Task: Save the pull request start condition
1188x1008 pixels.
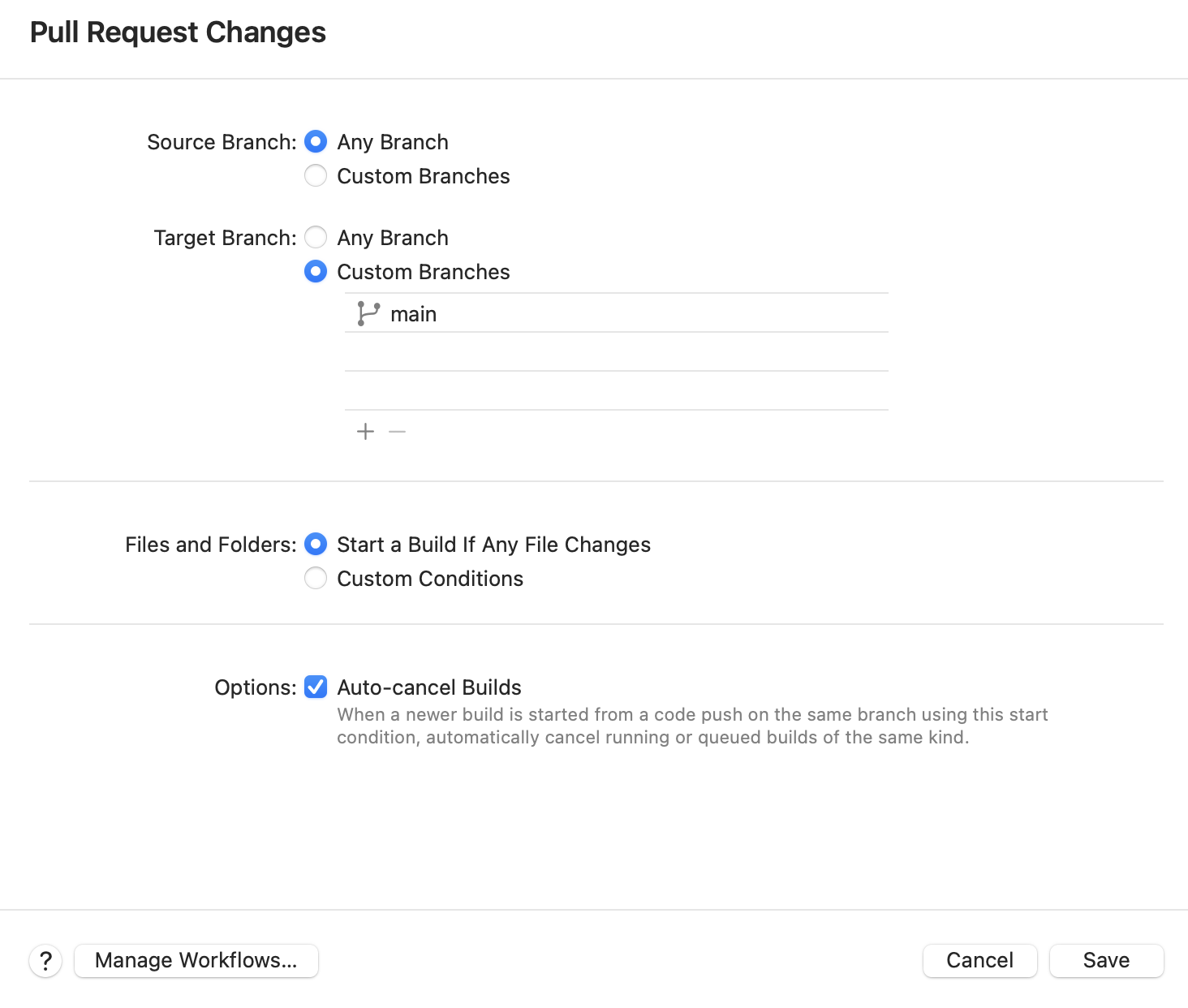Action: click(1106, 961)
